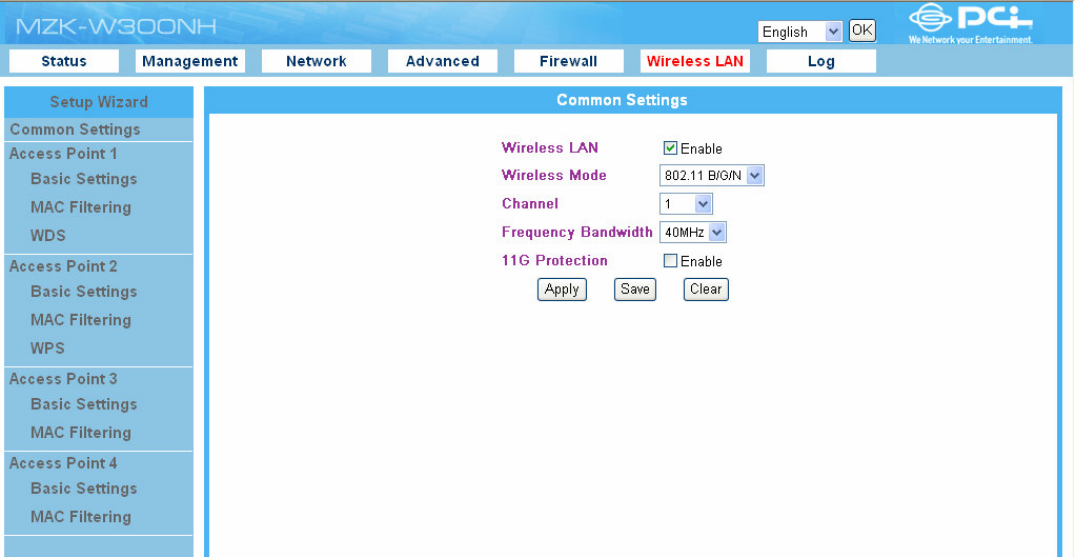Click the Frequency Bandwidth label
1075x557 pixels.
point(577,232)
